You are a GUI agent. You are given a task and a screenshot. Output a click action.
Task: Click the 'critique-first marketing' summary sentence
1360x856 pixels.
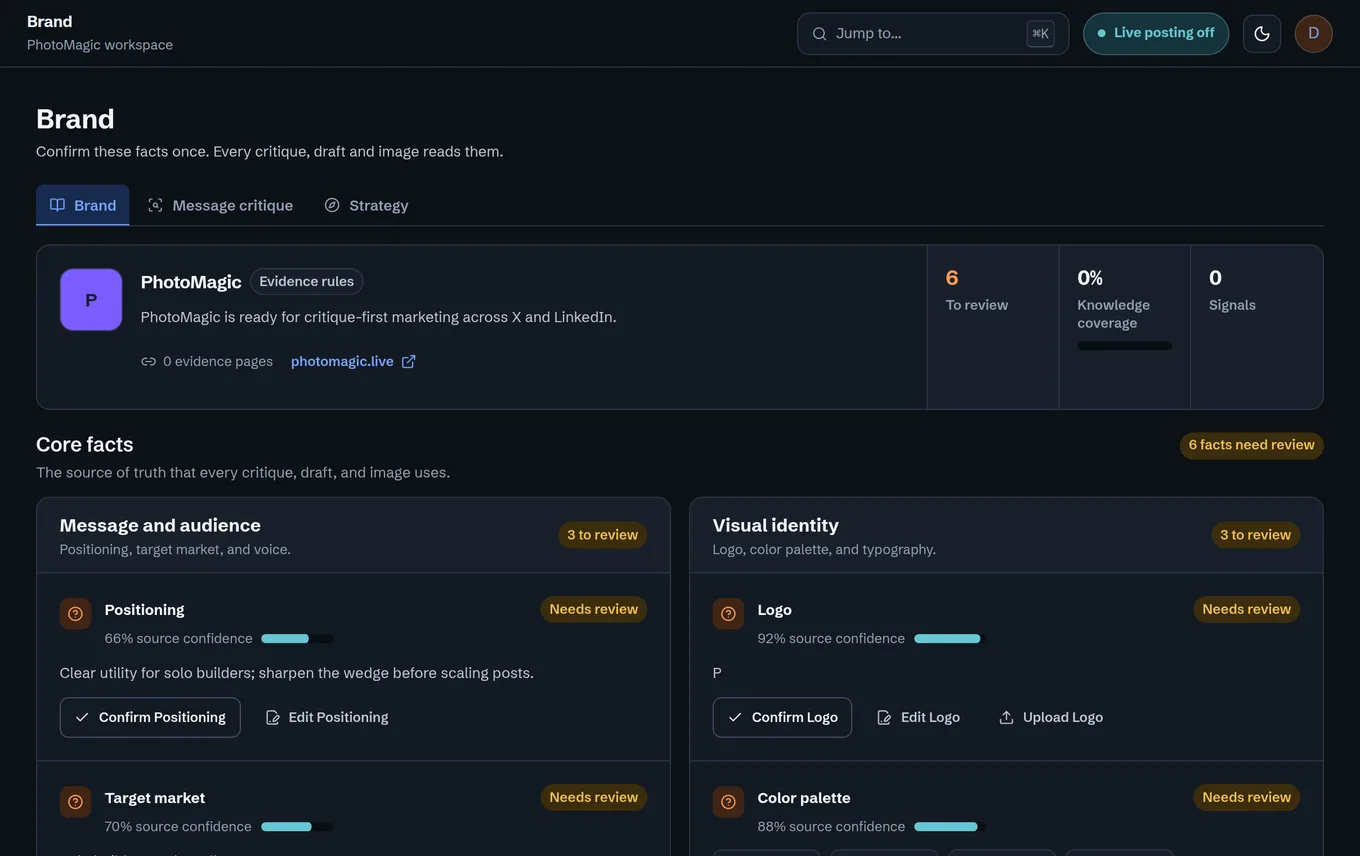coord(379,317)
